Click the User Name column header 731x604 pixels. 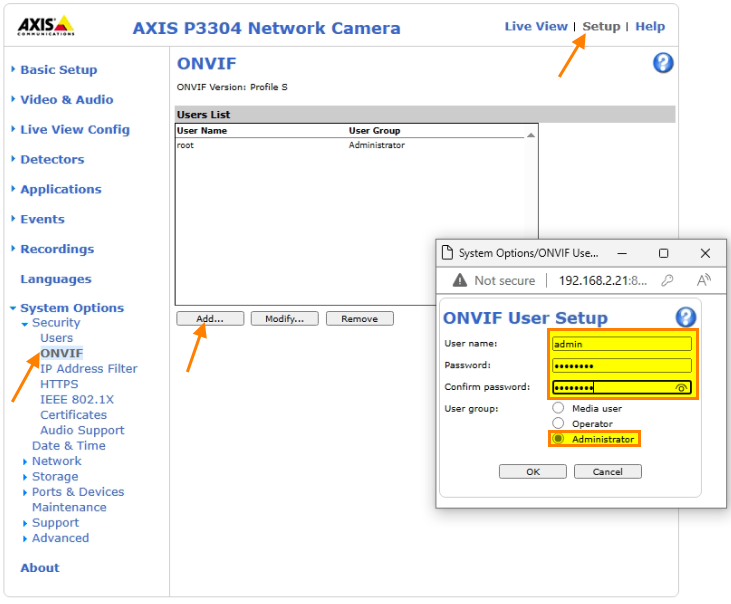tap(202, 130)
